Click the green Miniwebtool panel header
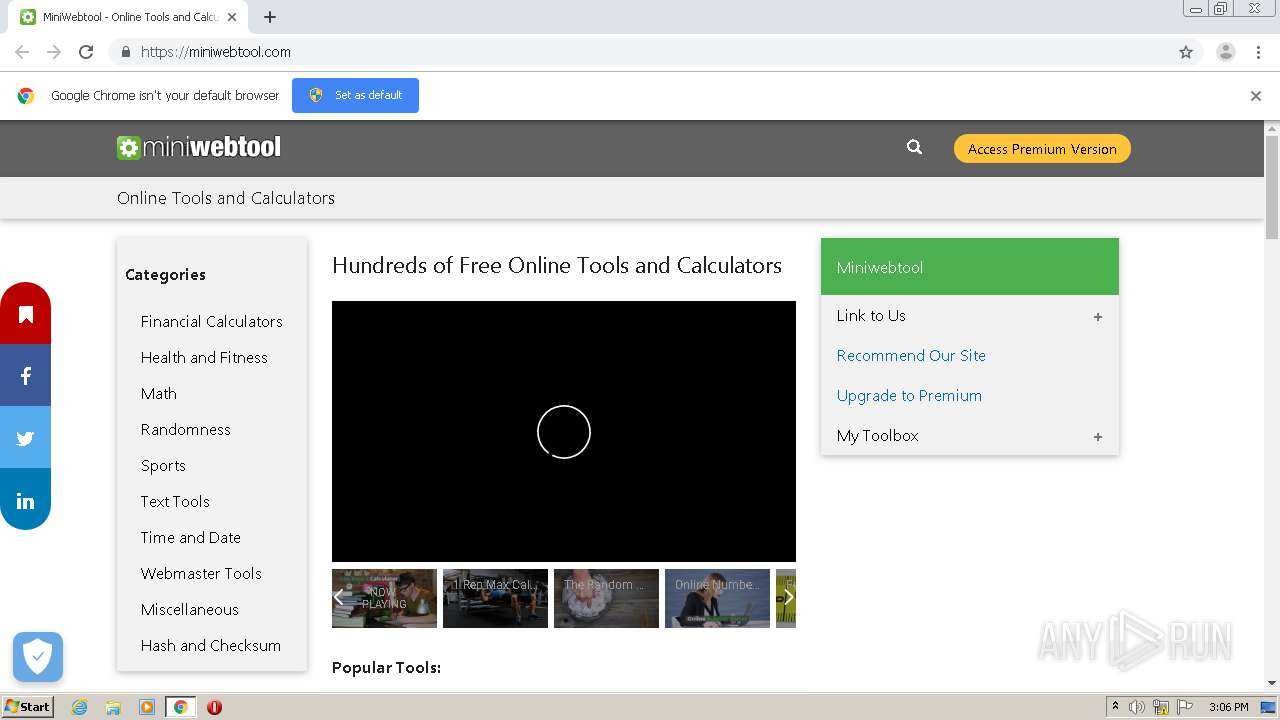 [969, 267]
